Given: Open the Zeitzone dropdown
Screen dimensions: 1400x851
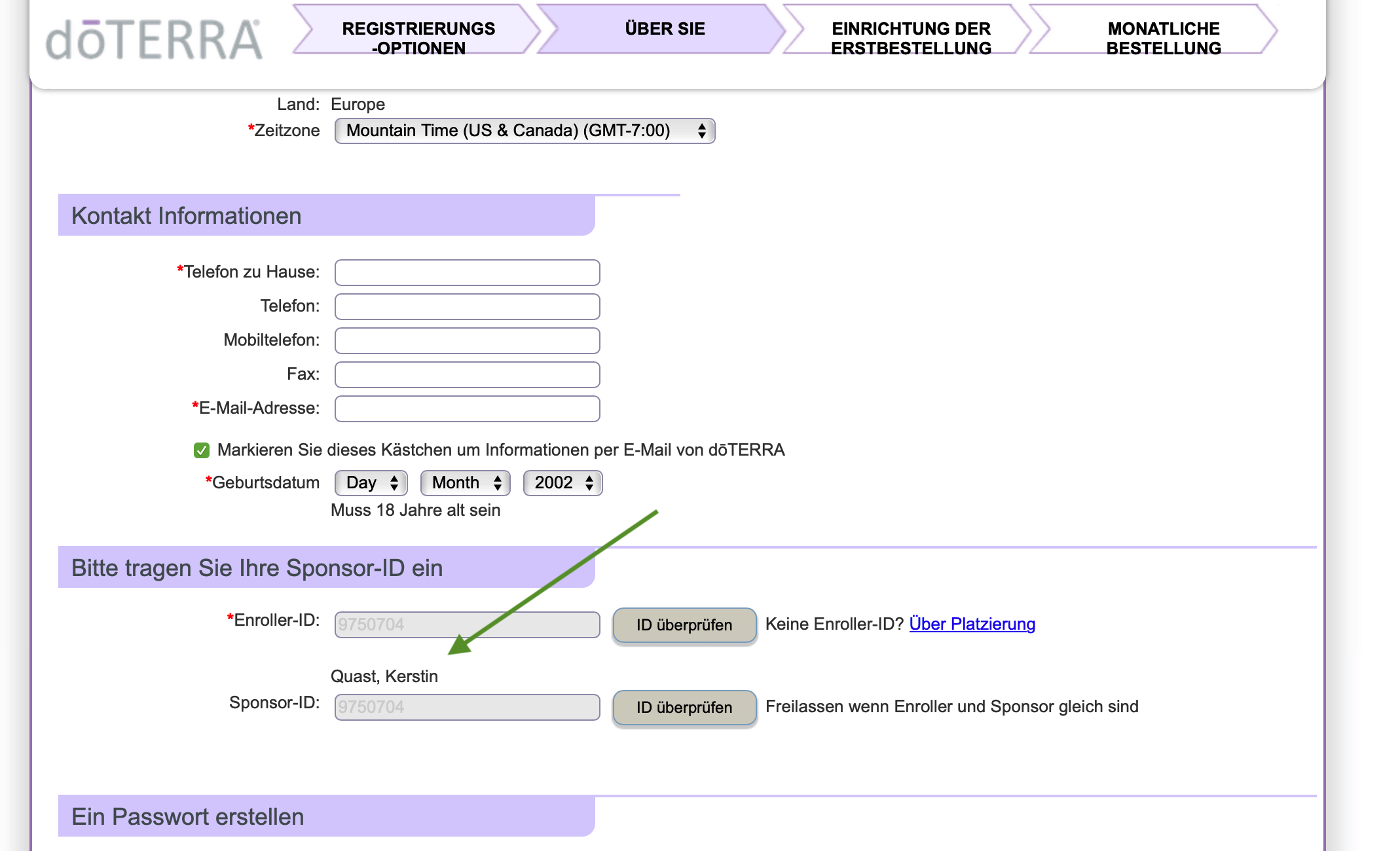Looking at the screenshot, I should pos(525,131).
